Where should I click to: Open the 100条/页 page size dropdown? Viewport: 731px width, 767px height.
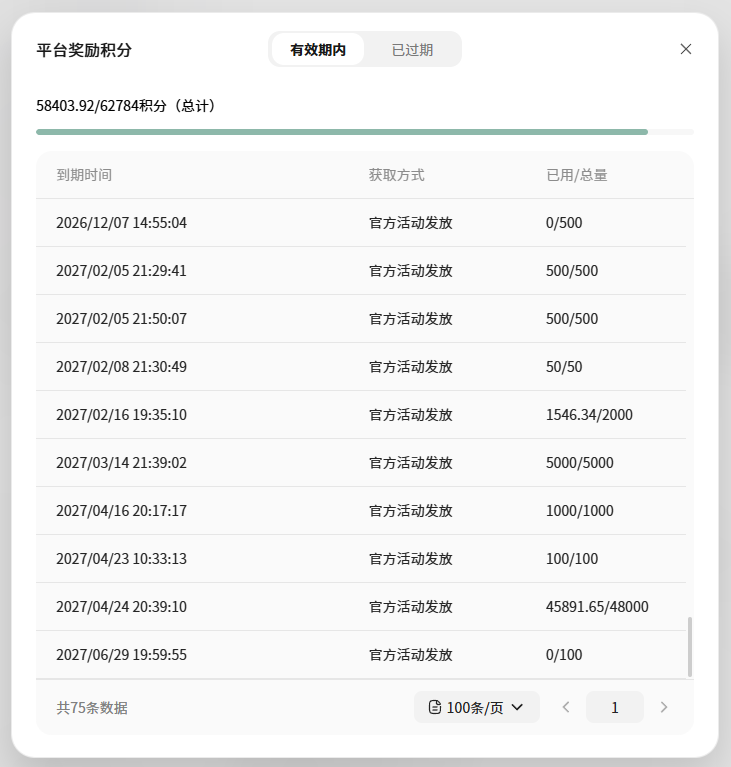point(477,707)
